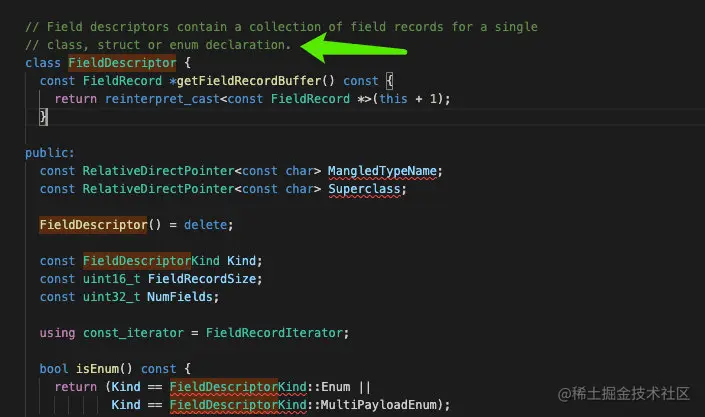The height and width of the screenshot is (417, 705).
Task: Click FieldDescriptorKind on the Kind declaration line
Action: (151, 261)
